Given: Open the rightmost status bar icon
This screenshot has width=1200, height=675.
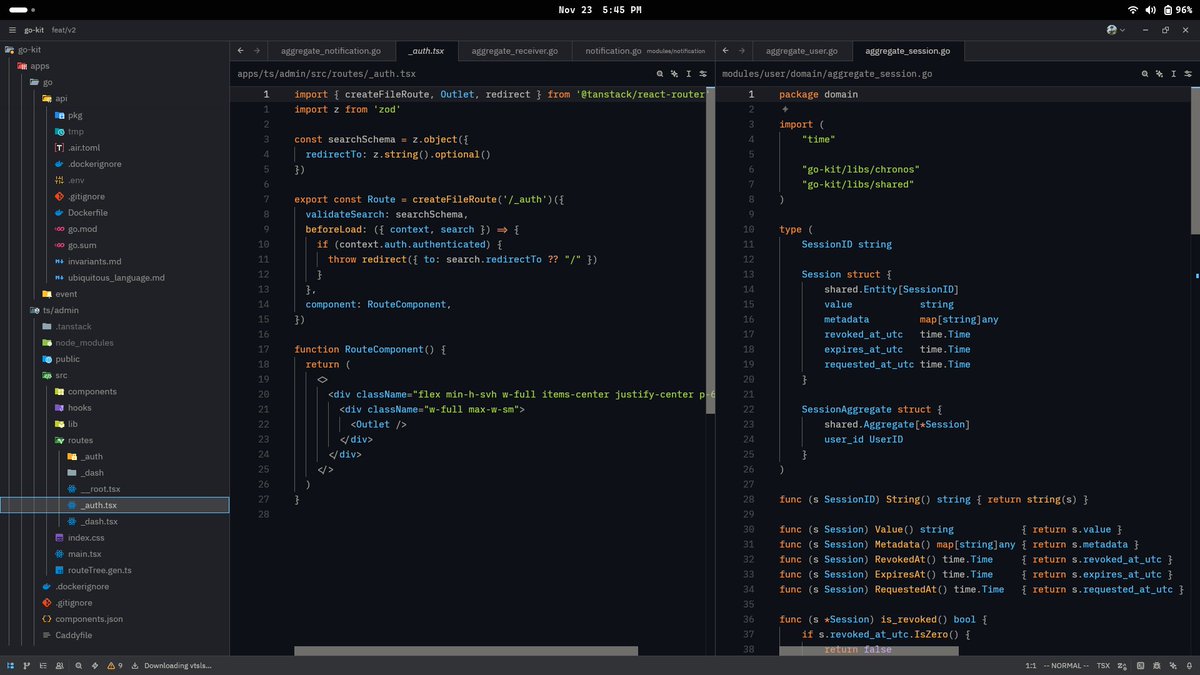Looking at the screenshot, I should [x=1188, y=665].
